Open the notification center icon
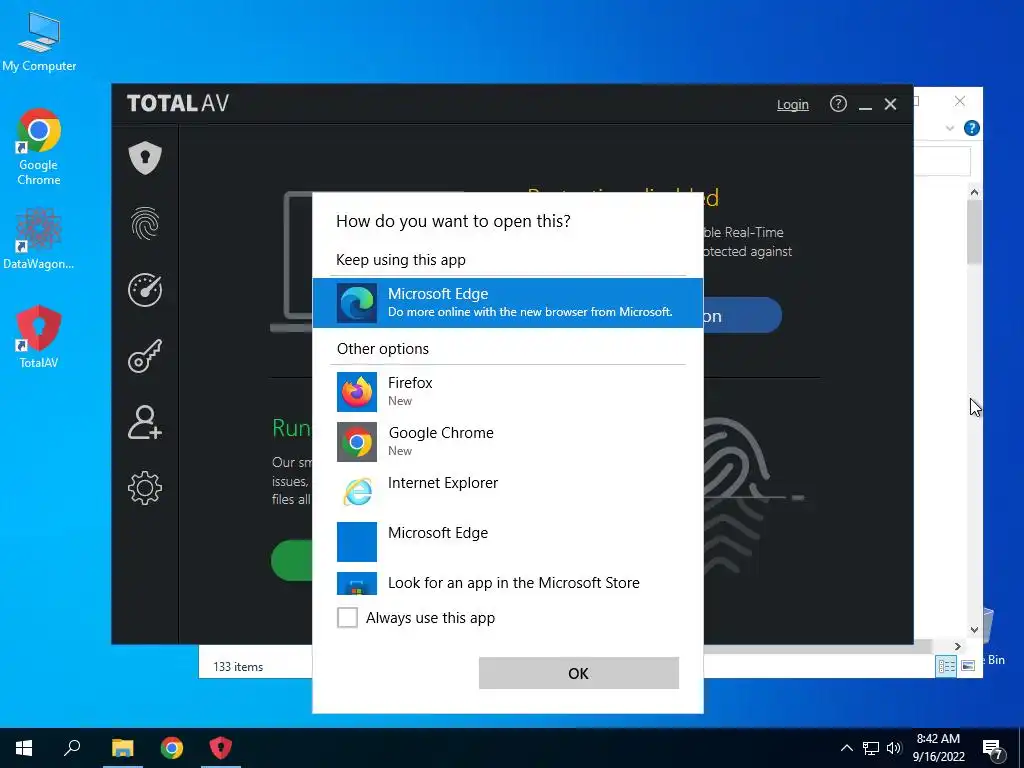The height and width of the screenshot is (768, 1024). click(x=993, y=749)
